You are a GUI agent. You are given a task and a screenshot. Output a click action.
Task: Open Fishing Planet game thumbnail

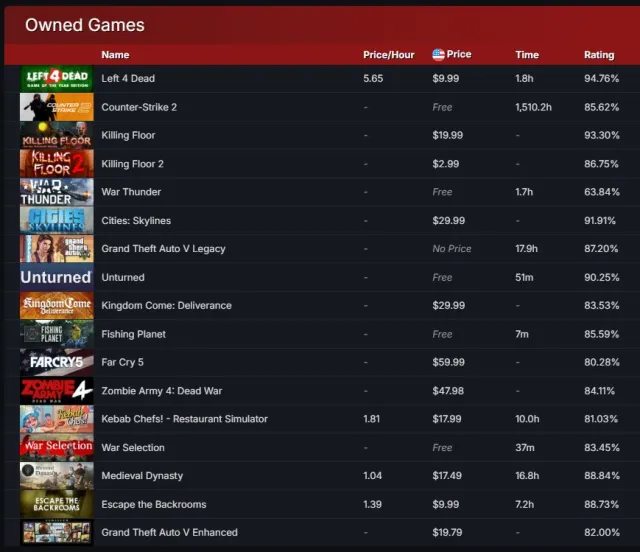point(57,334)
